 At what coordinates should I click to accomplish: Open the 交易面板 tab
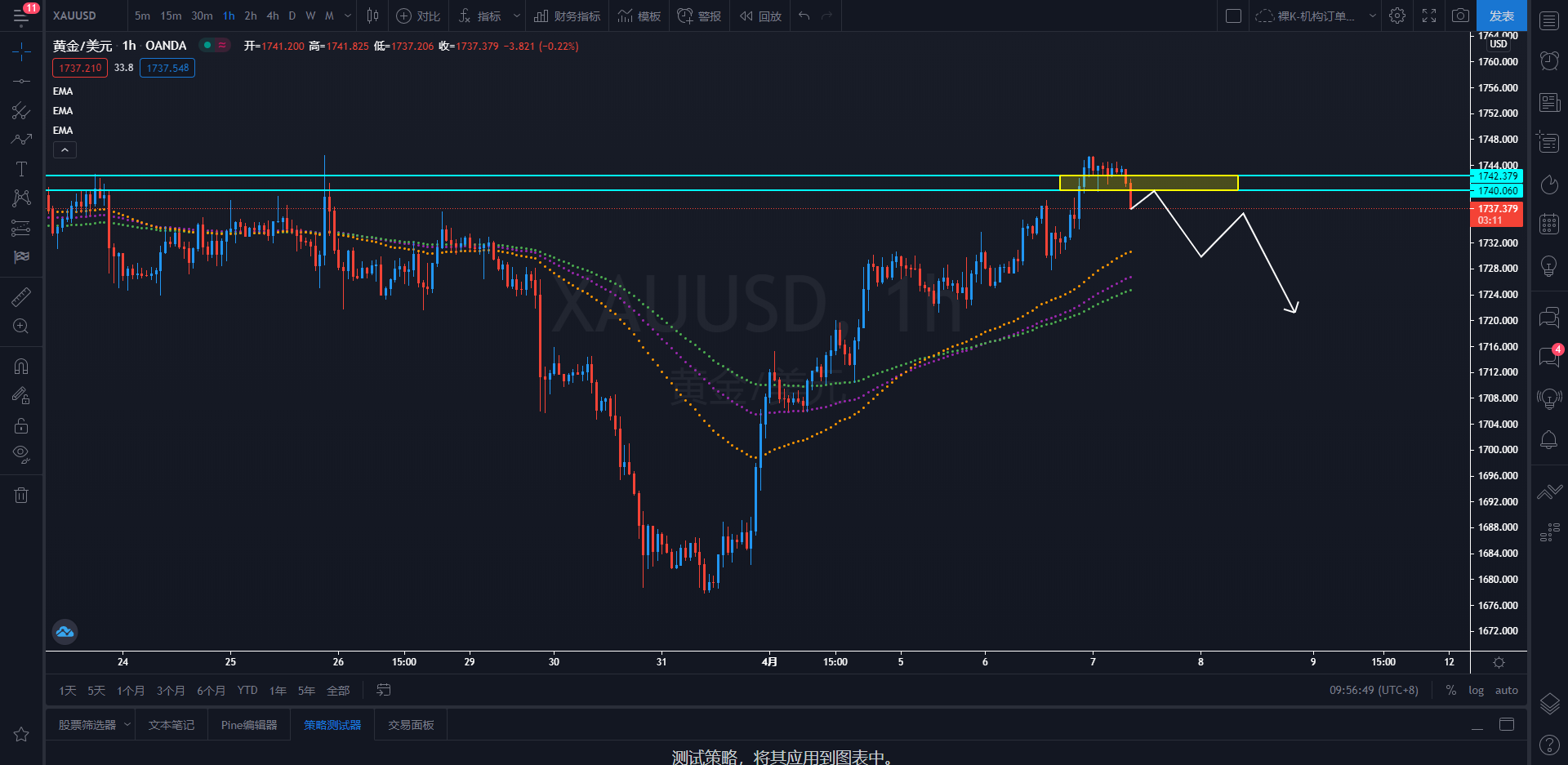tap(411, 725)
